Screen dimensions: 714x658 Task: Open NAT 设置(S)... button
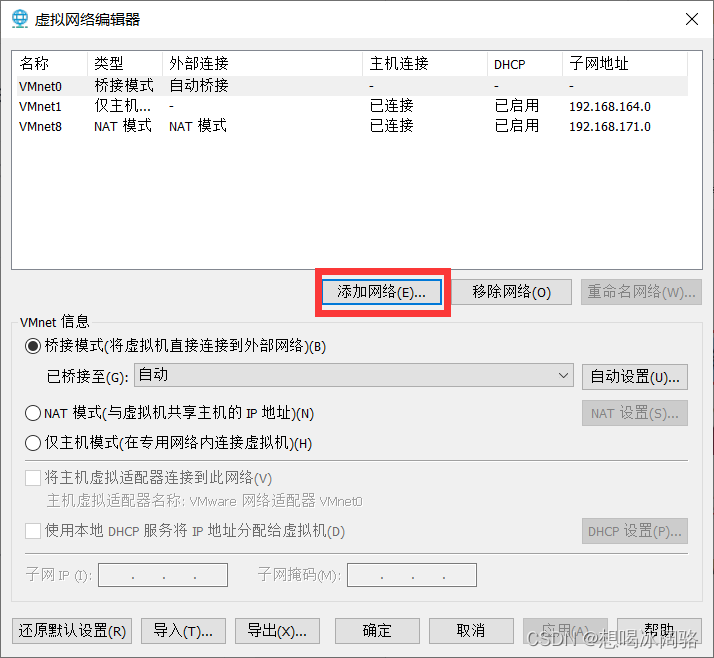635,413
